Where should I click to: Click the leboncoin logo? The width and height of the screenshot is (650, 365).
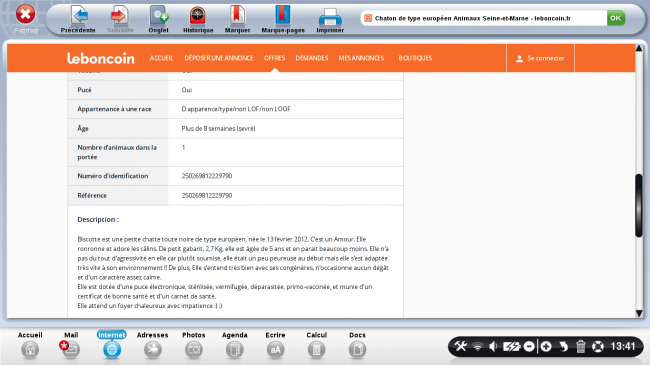(x=101, y=58)
